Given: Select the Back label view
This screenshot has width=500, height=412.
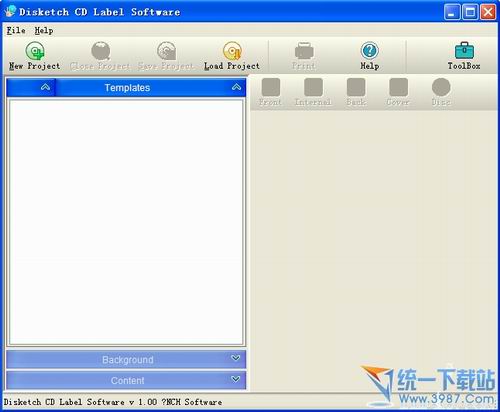Looking at the screenshot, I should (x=356, y=92).
